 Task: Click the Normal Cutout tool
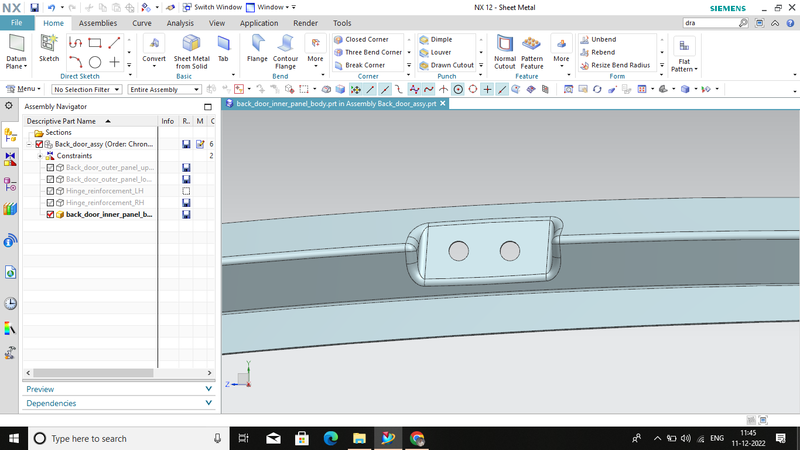point(505,52)
